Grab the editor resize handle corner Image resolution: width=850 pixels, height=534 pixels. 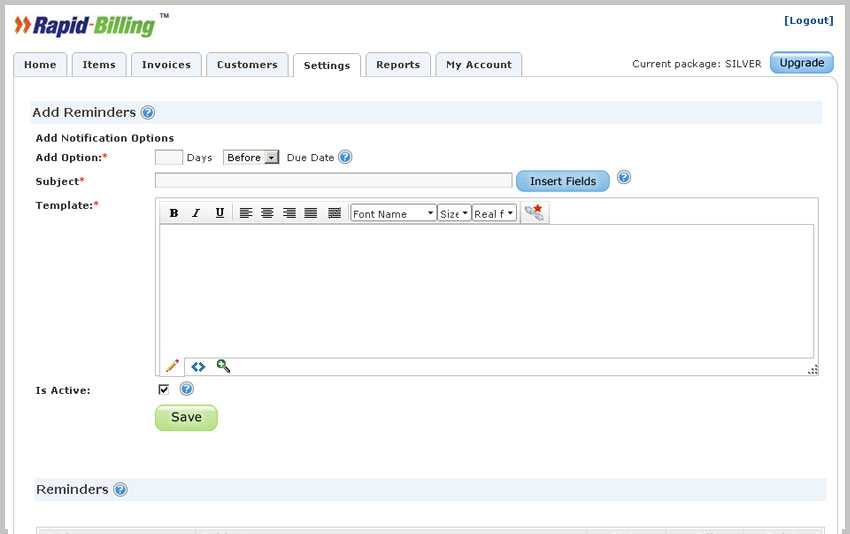click(813, 370)
